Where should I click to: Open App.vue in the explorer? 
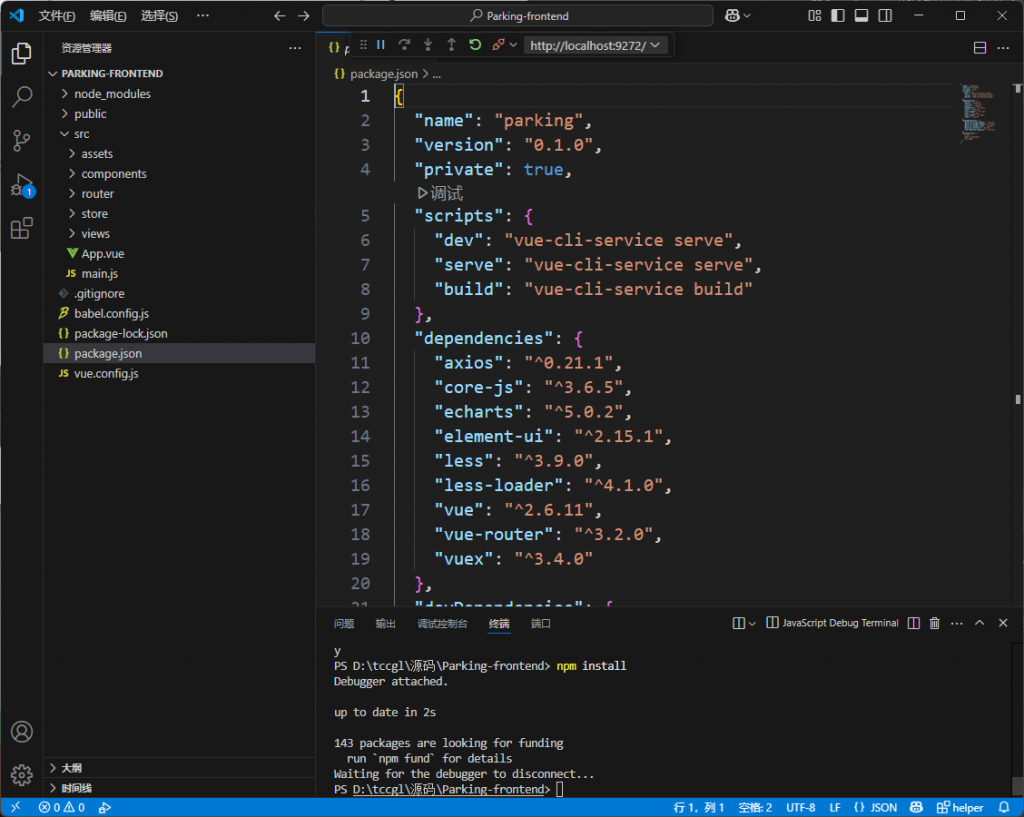click(x=103, y=254)
